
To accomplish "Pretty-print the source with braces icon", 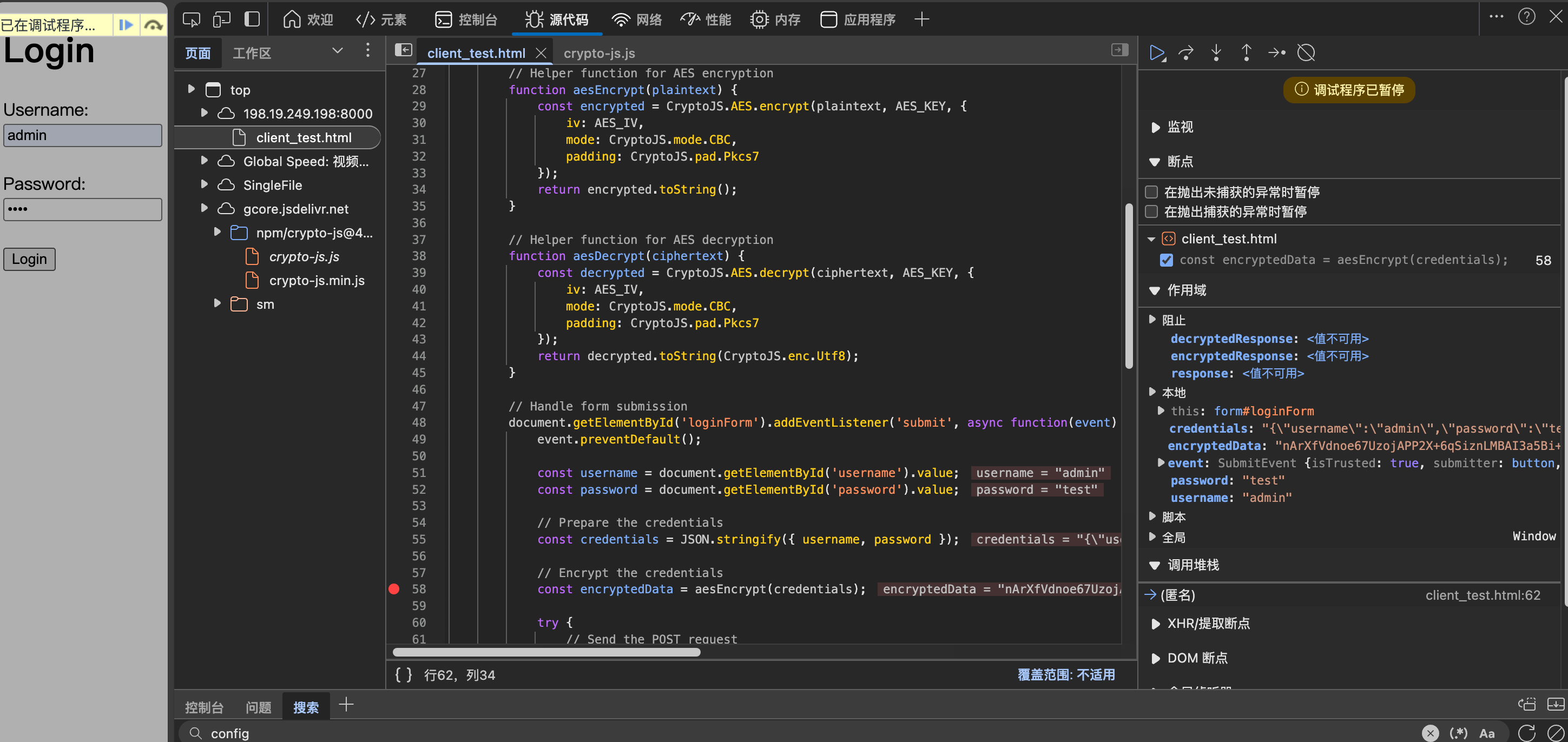I will 403,674.
